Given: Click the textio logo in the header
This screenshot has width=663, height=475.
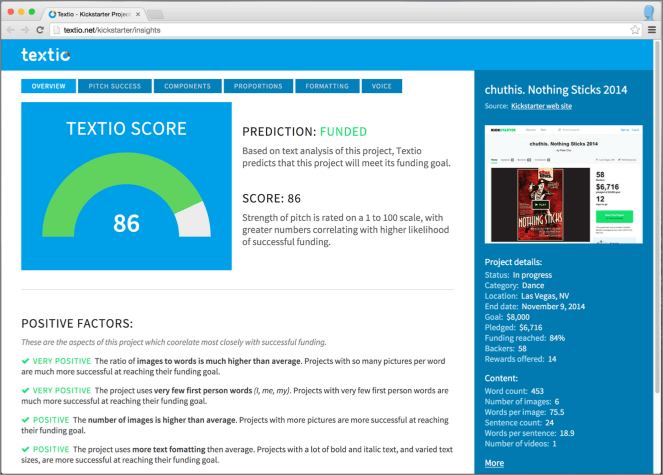Looking at the screenshot, I should pyautogui.click(x=46, y=55).
